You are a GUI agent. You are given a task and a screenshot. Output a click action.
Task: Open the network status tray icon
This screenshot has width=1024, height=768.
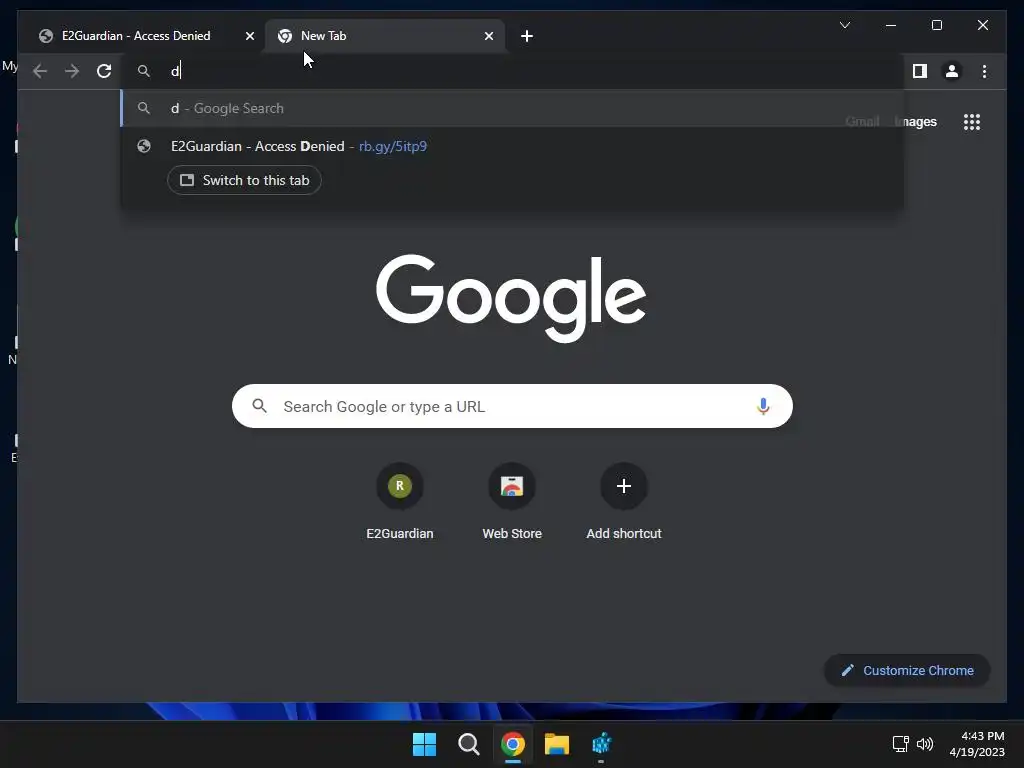pyautogui.click(x=901, y=744)
